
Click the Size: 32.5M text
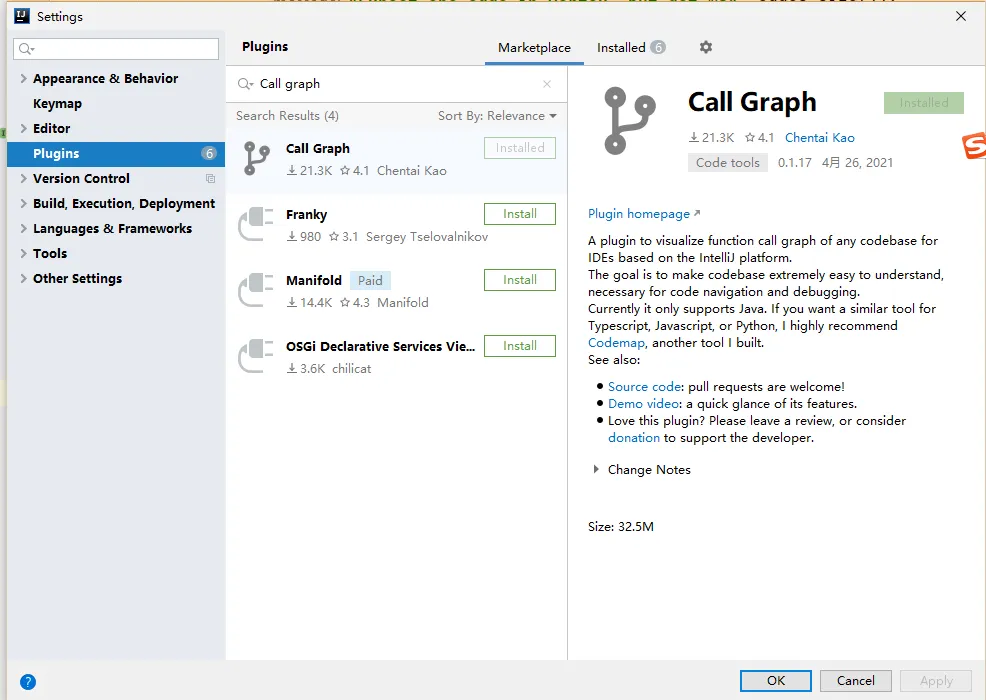621,526
